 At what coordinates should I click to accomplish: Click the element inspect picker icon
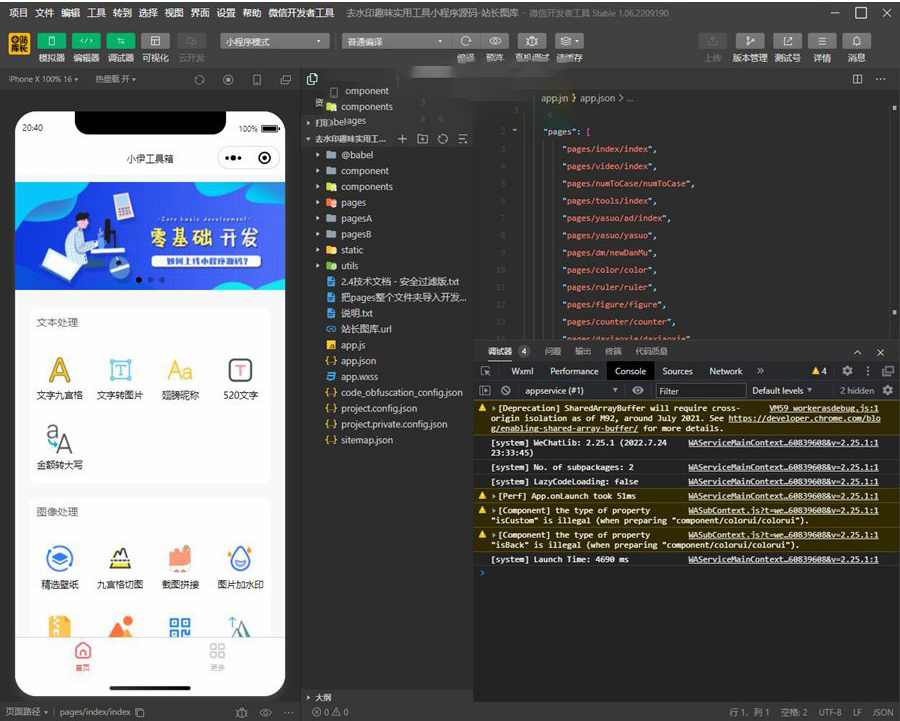pos(486,371)
